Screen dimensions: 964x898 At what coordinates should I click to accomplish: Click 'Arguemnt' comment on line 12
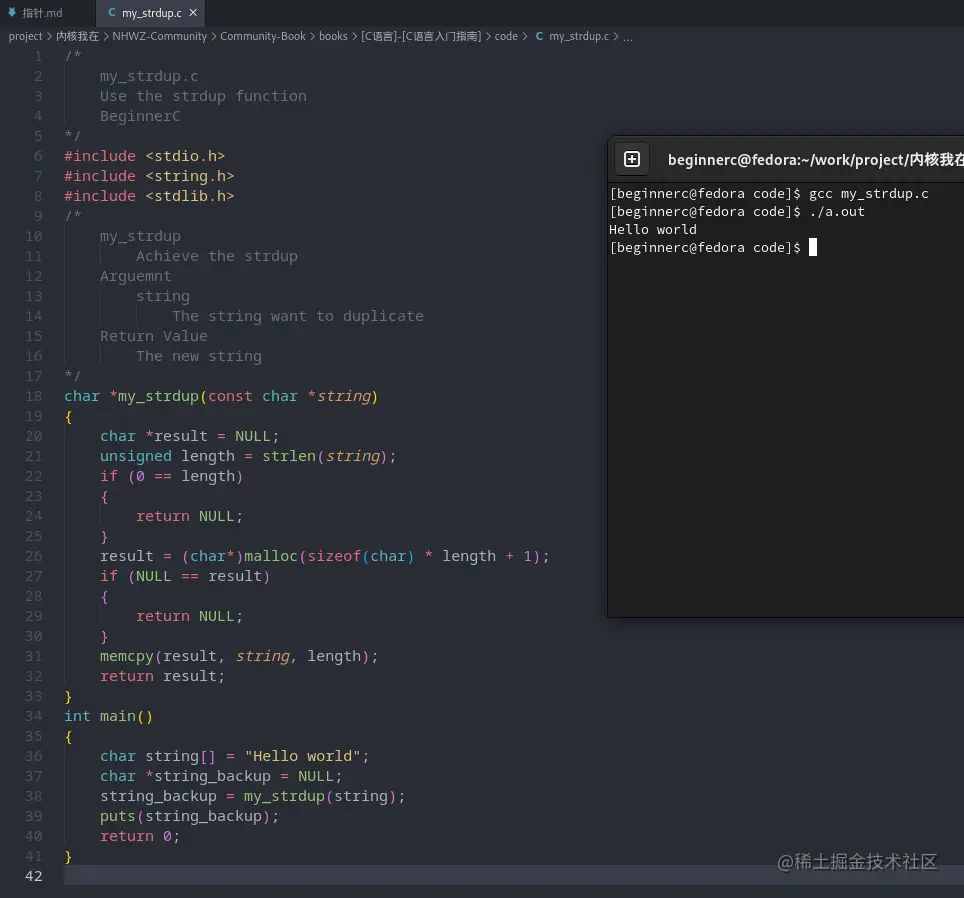point(135,276)
